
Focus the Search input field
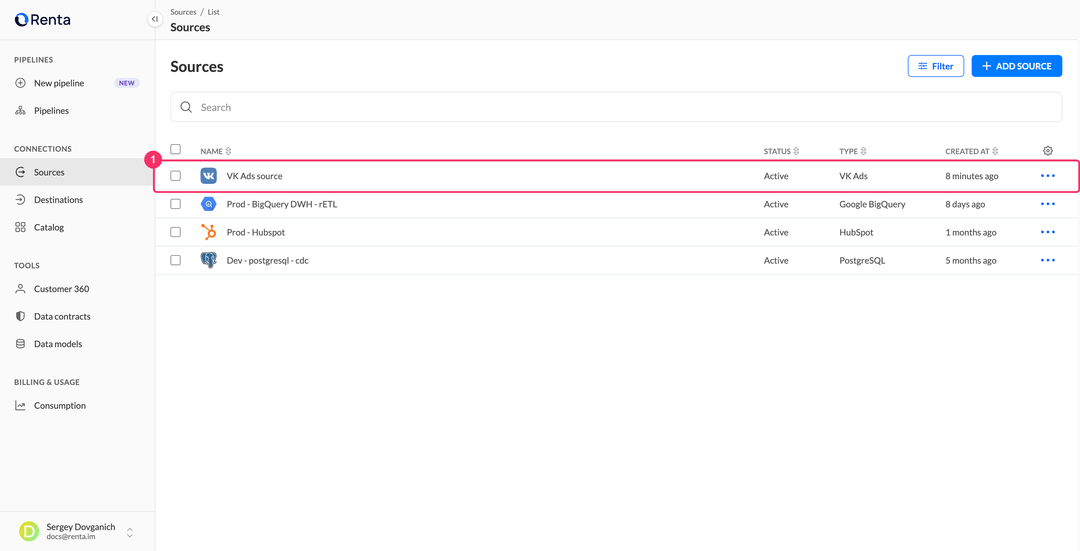616,107
